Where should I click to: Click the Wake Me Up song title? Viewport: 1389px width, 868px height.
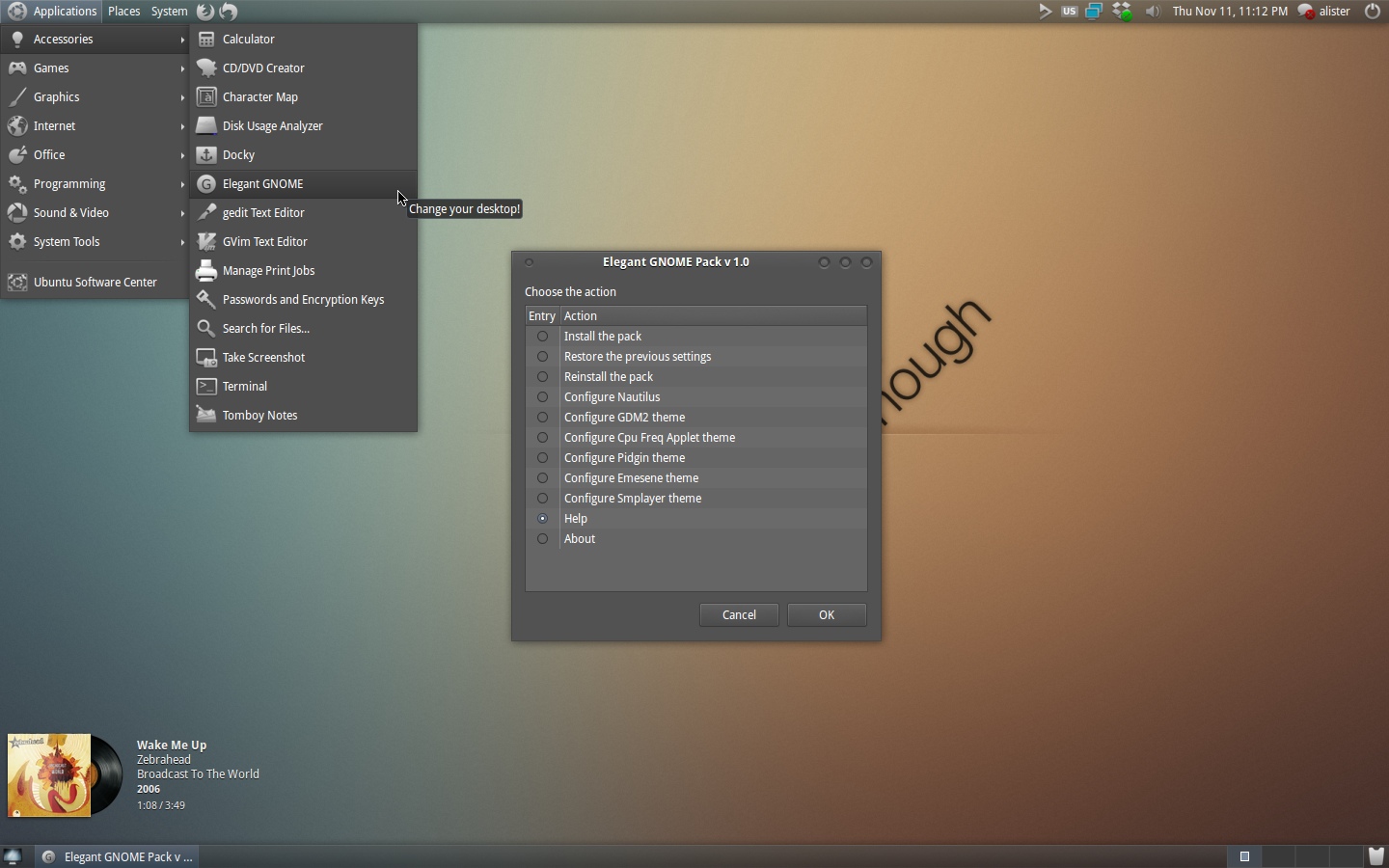172,746
